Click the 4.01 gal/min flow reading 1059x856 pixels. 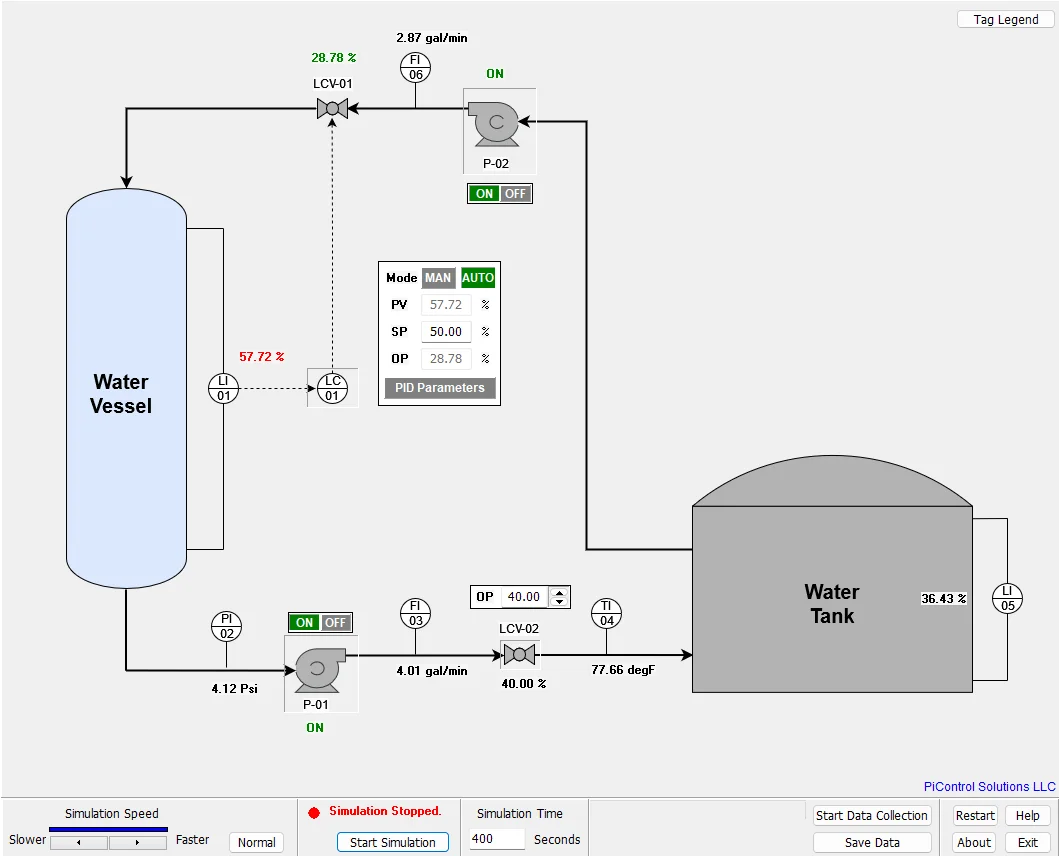[432, 671]
